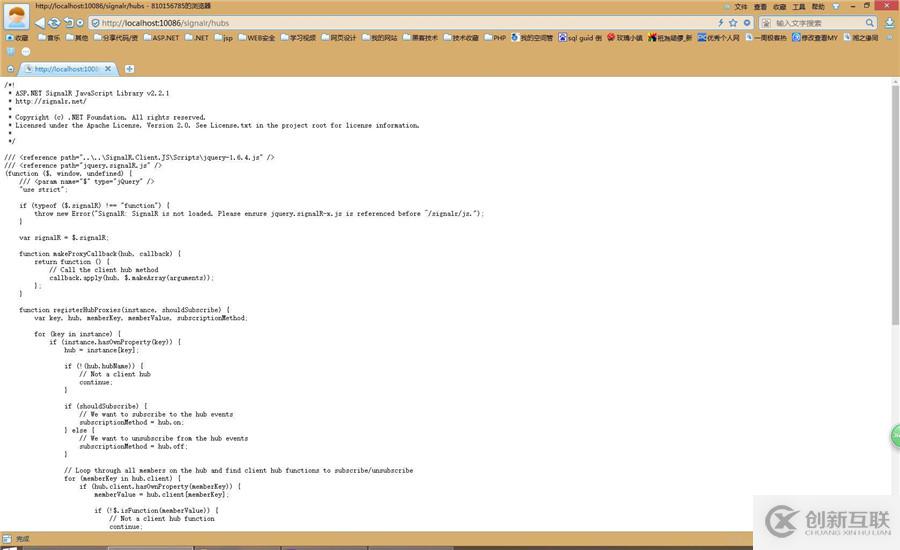Open the sql guid bookmark
This screenshot has width=900, height=550.
[580, 37]
